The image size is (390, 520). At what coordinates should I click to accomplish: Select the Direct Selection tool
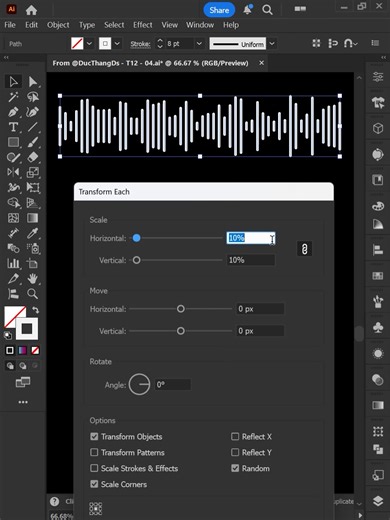point(32,82)
